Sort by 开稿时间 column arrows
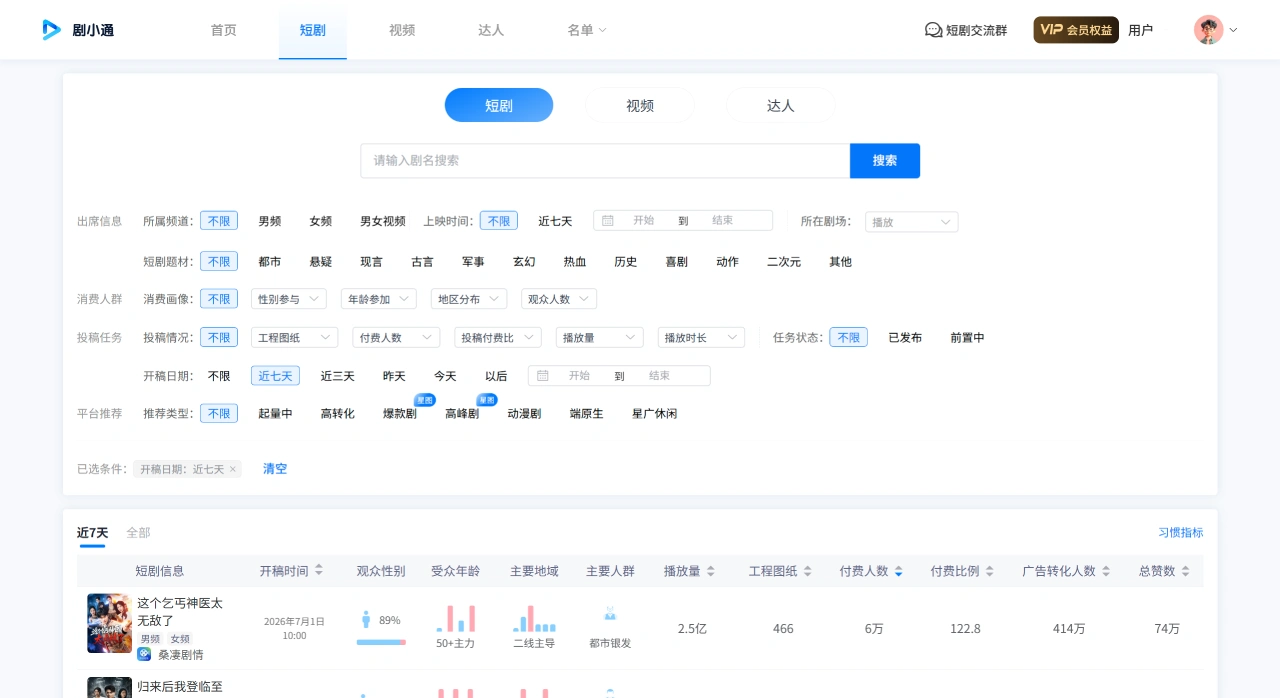 pyautogui.click(x=319, y=570)
